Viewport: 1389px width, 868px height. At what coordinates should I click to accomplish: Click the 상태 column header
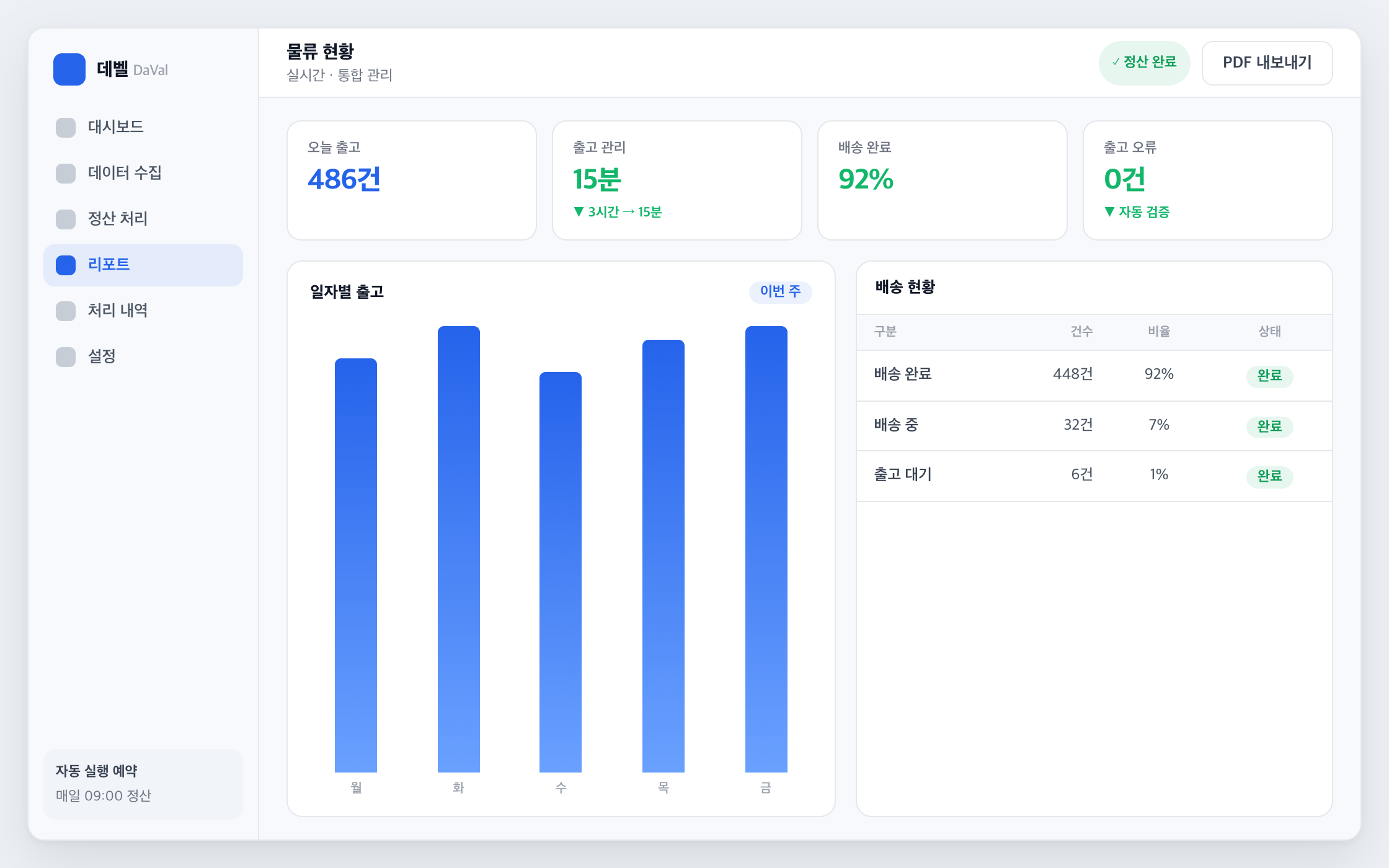pyautogui.click(x=1269, y=332)
